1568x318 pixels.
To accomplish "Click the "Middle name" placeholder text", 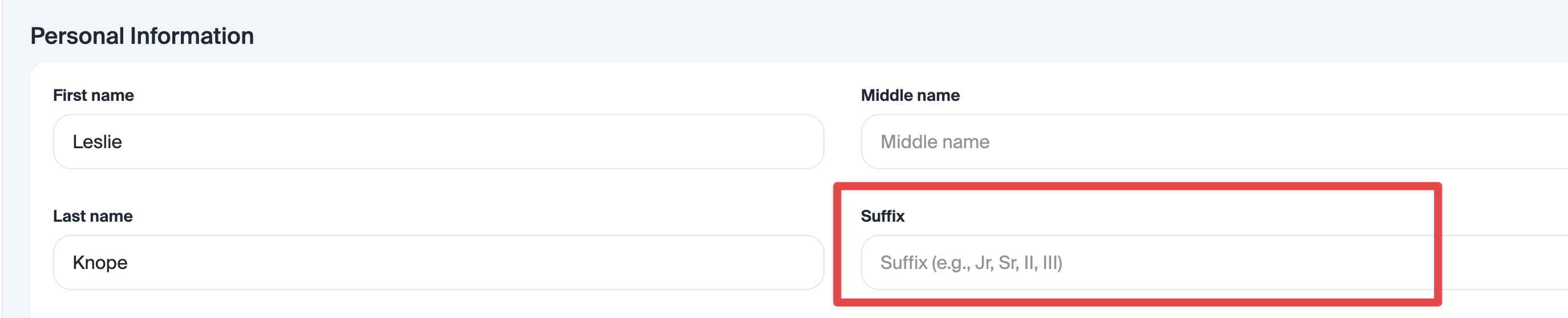I will 934,142.
